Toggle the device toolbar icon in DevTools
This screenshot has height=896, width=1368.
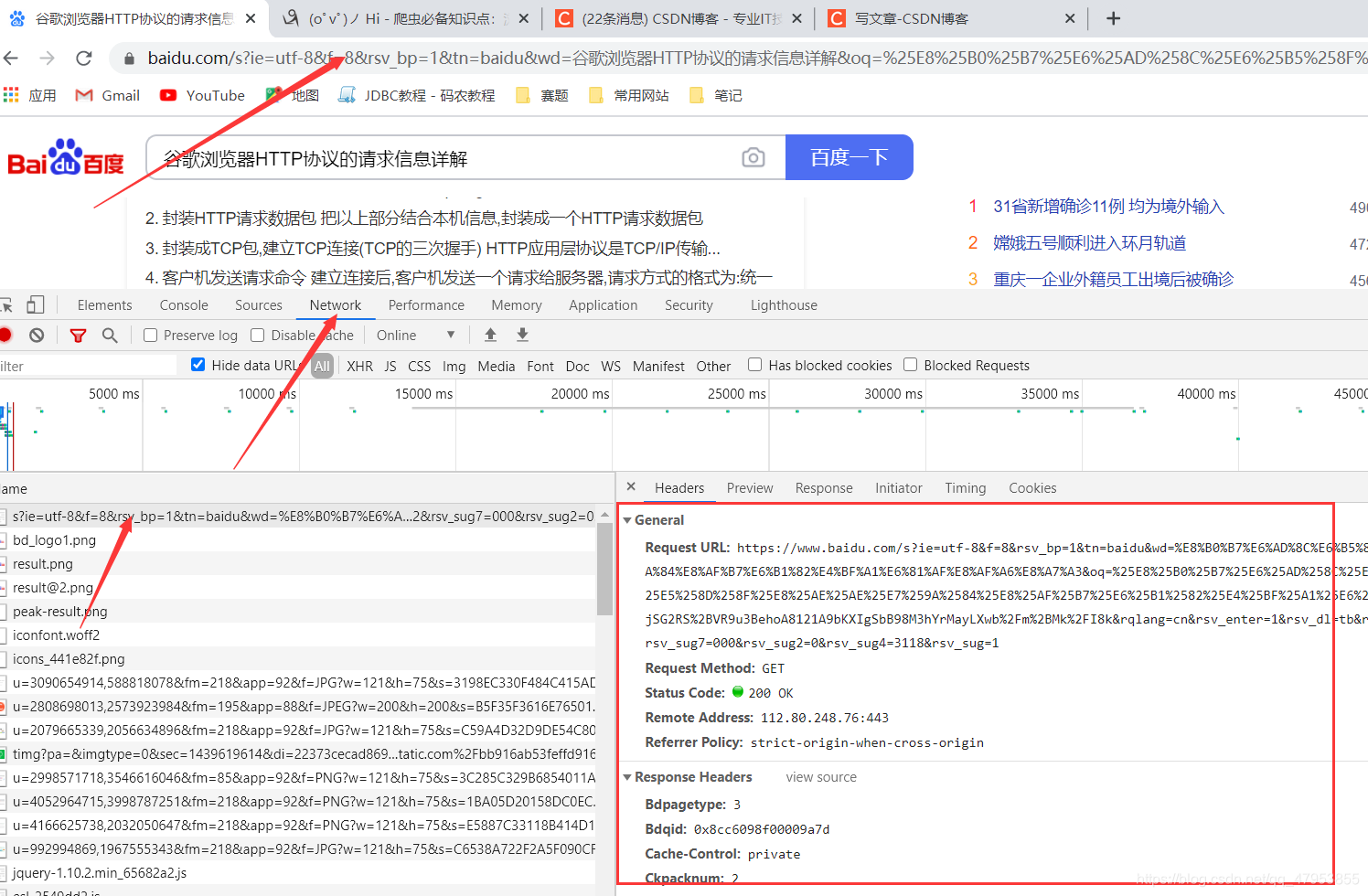click(36, 304)
